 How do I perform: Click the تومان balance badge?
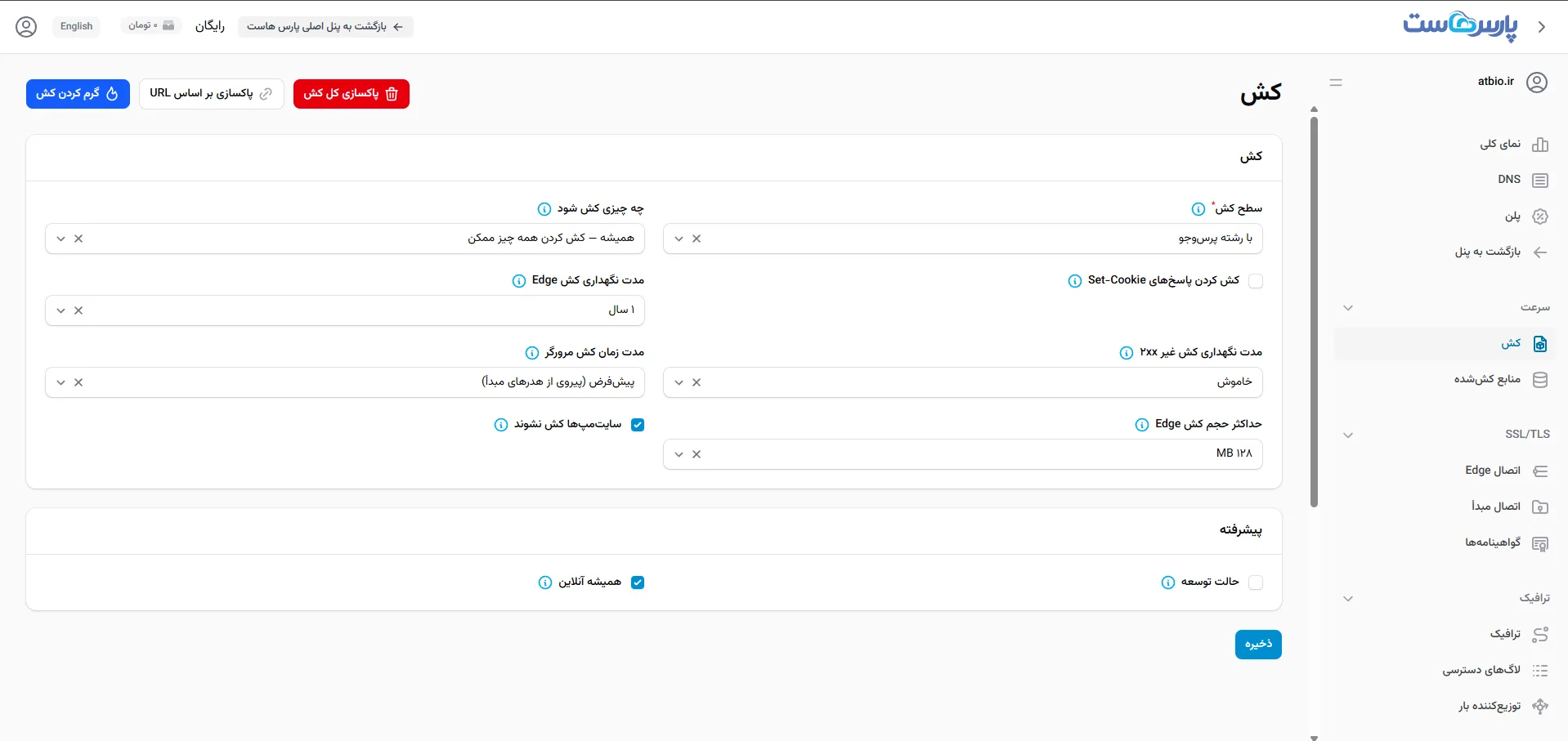pos(151,26)
